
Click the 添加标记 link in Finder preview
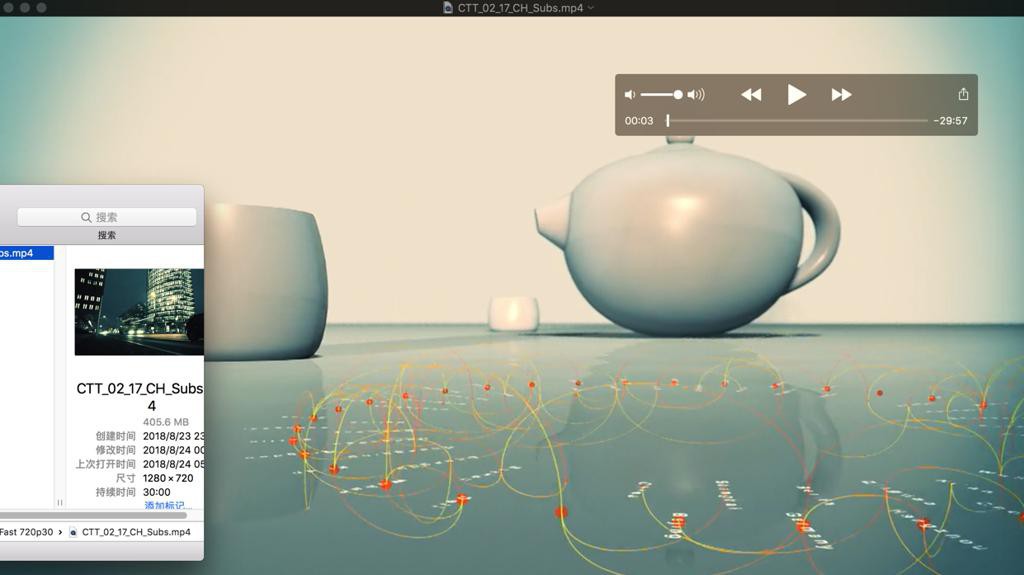(x=167, y=505)
